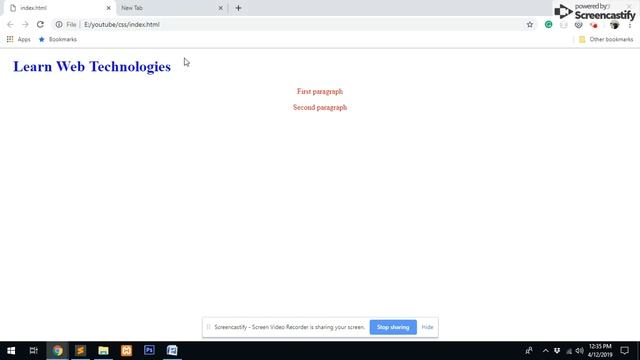Open Chrome from the taskbar

[x=58, y=351]
